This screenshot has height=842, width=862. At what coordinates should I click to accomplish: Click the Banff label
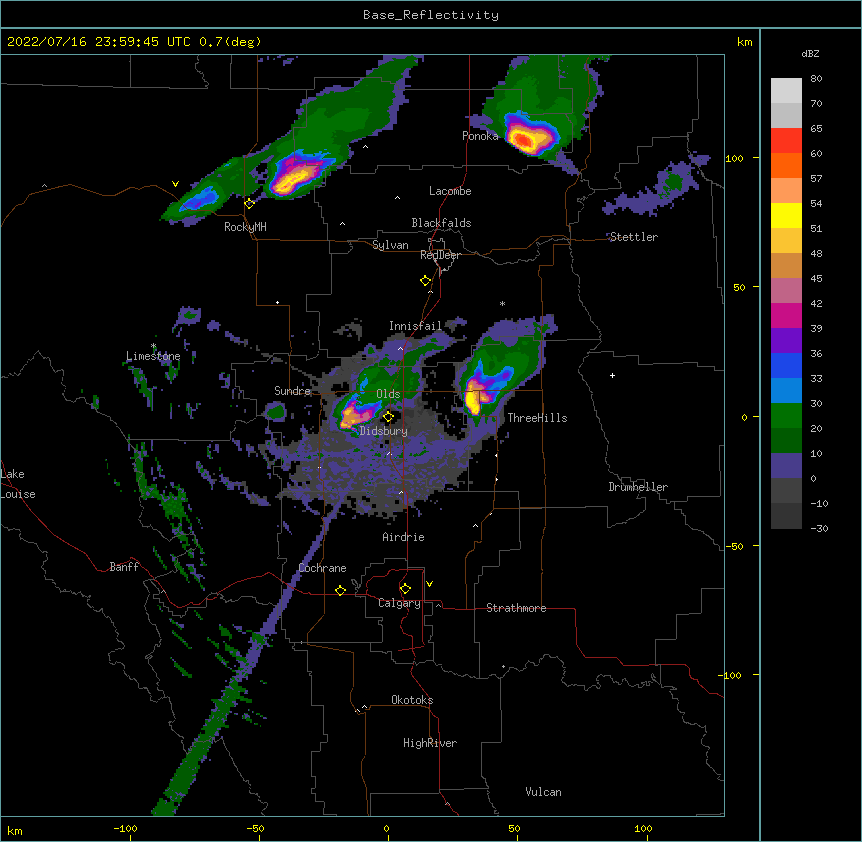coord(124,567)
